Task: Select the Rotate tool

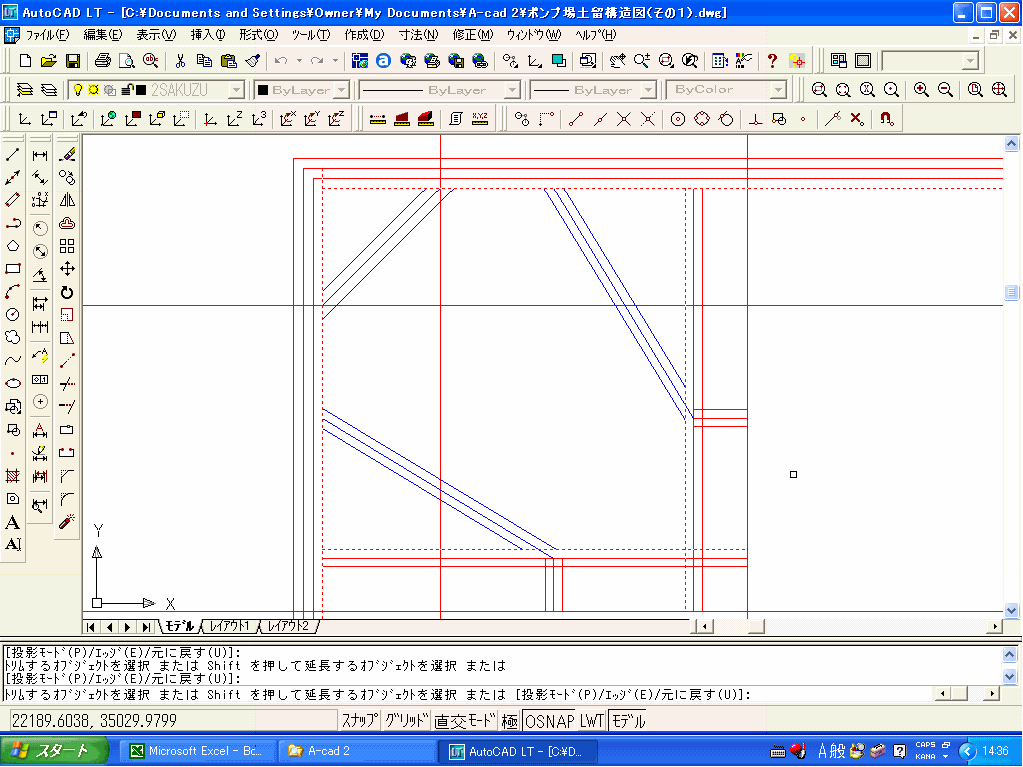Action: click(x=67, y=292)
